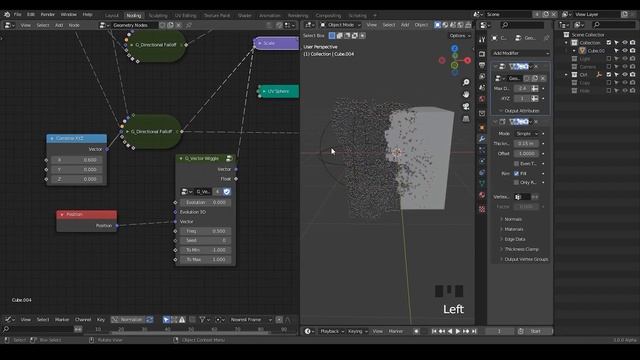Open the viewport Options dropdown

tap(460, 36)
